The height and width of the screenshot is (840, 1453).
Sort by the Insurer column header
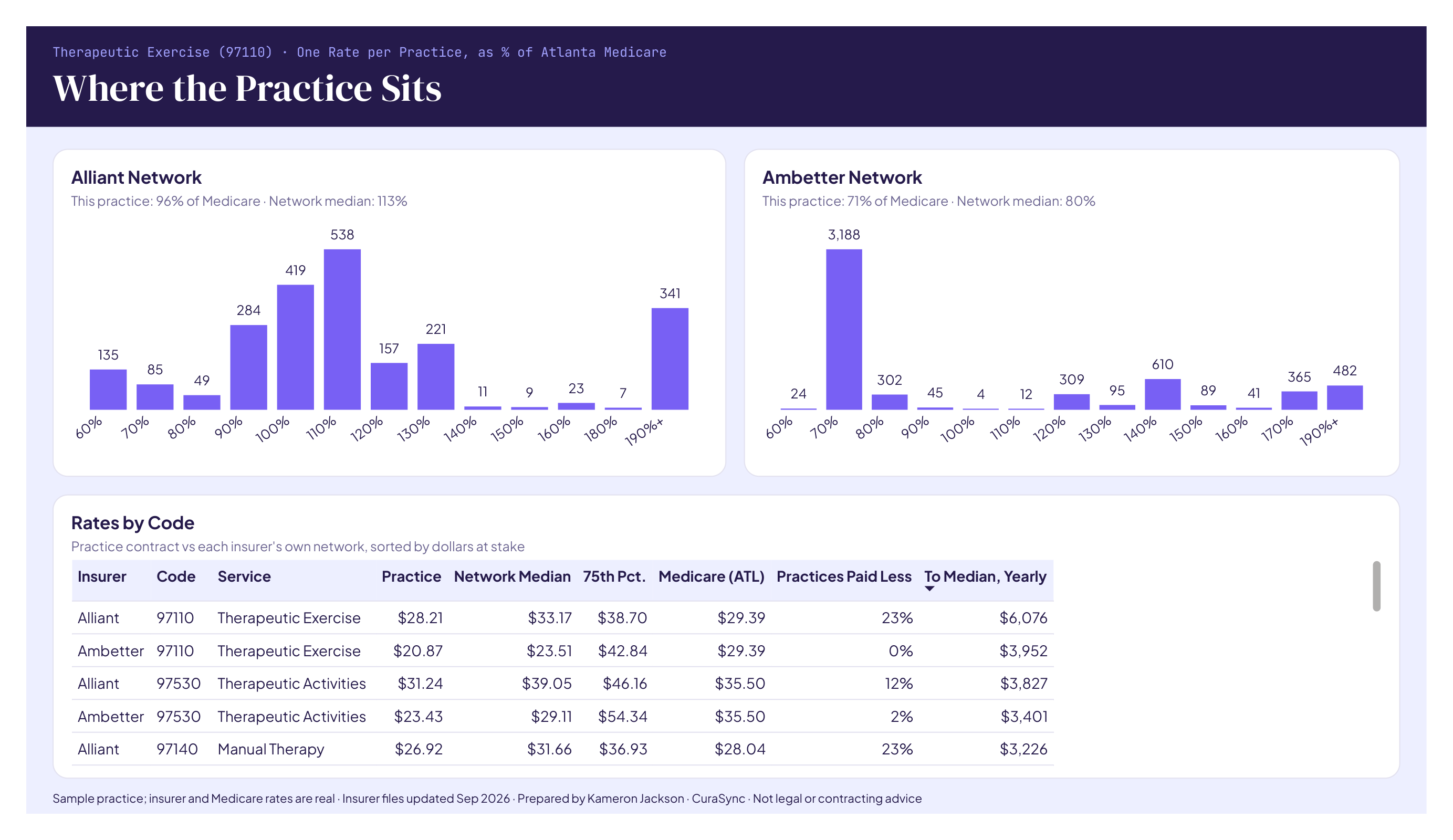102,576
